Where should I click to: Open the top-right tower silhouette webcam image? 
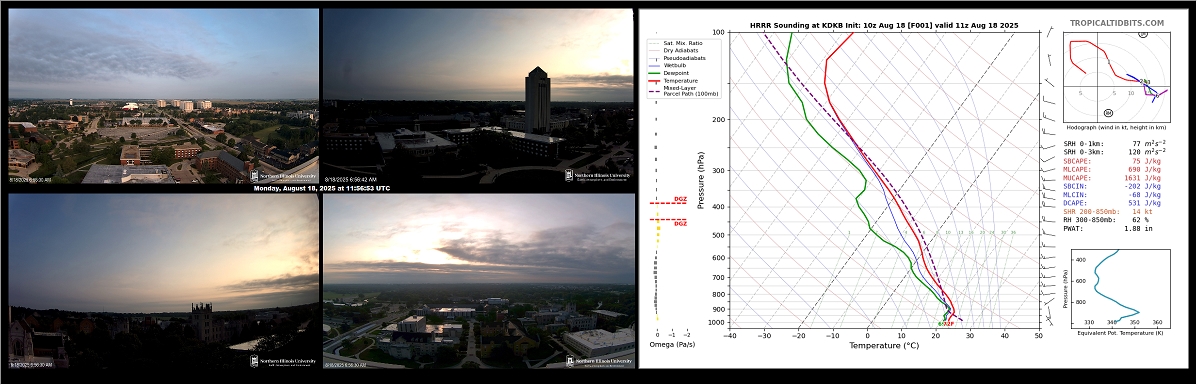click(478, 96)
